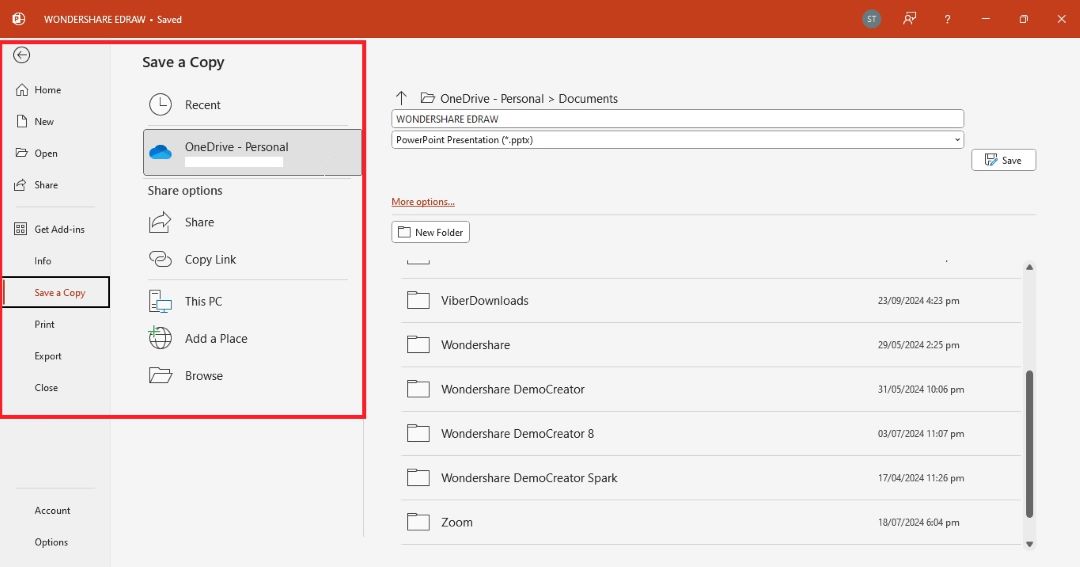This screenshot has width=1080, height=567.
Task: Click the Browse folder icon
Action: pyautogui.click(x=160, y=375)
